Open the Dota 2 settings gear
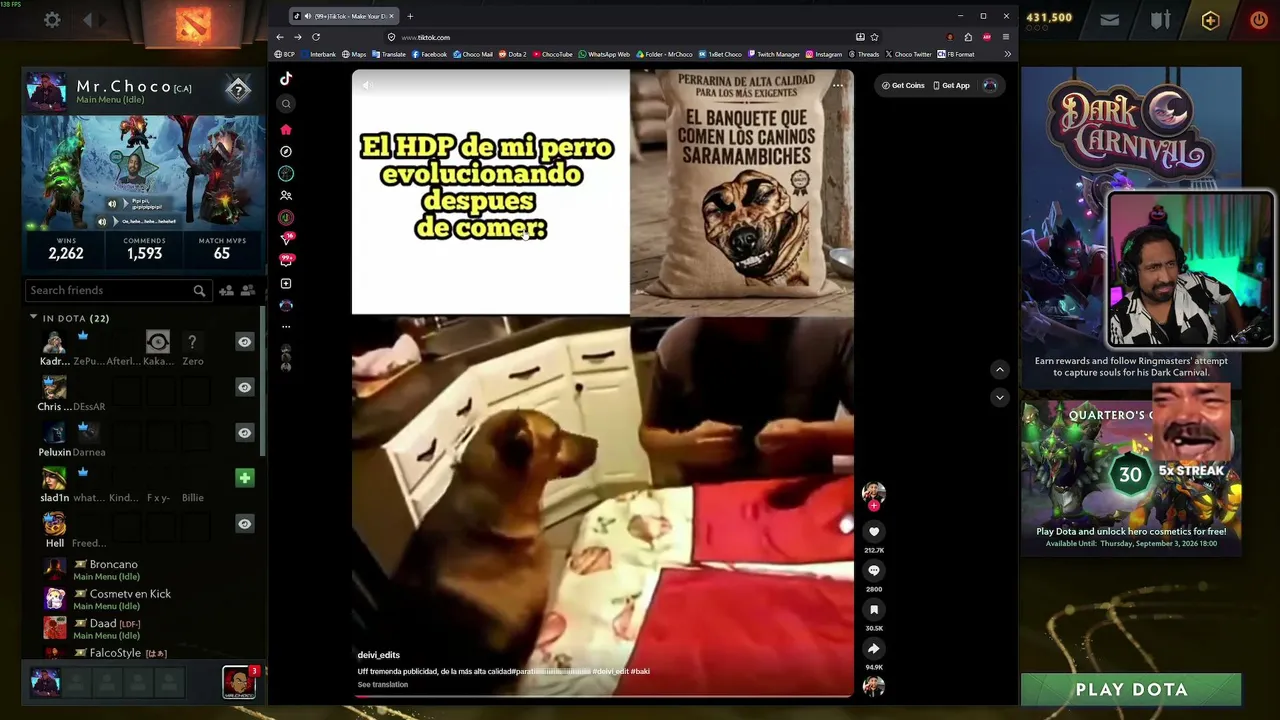This screenshot has height=720, width=1280. tap(52, 20)
